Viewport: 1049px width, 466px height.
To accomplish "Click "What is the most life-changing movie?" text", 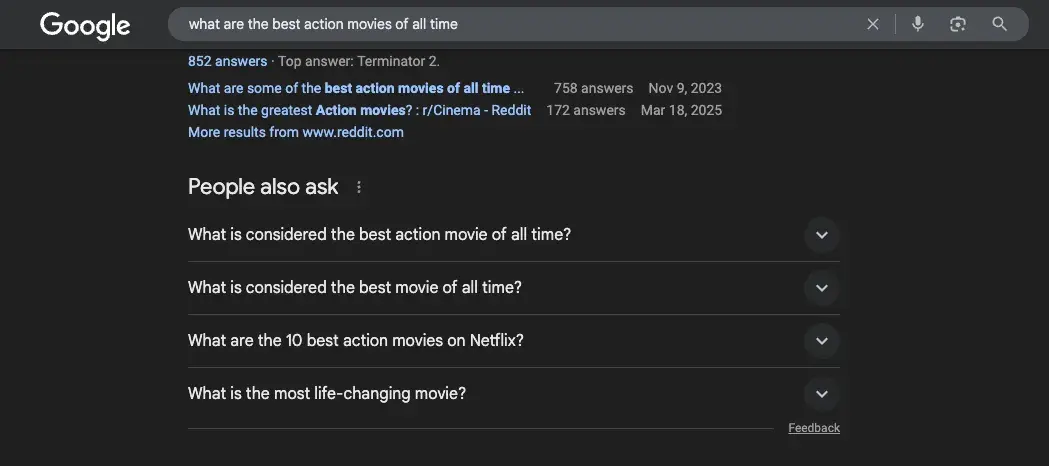I will (326, 393).
